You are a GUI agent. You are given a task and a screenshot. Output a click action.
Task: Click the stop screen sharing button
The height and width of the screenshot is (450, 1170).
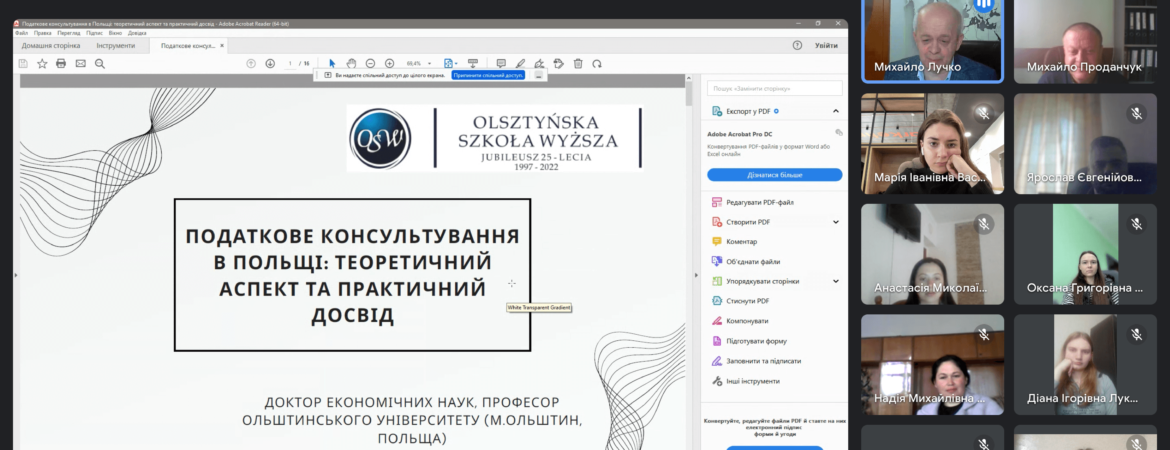tap(488, 75)
